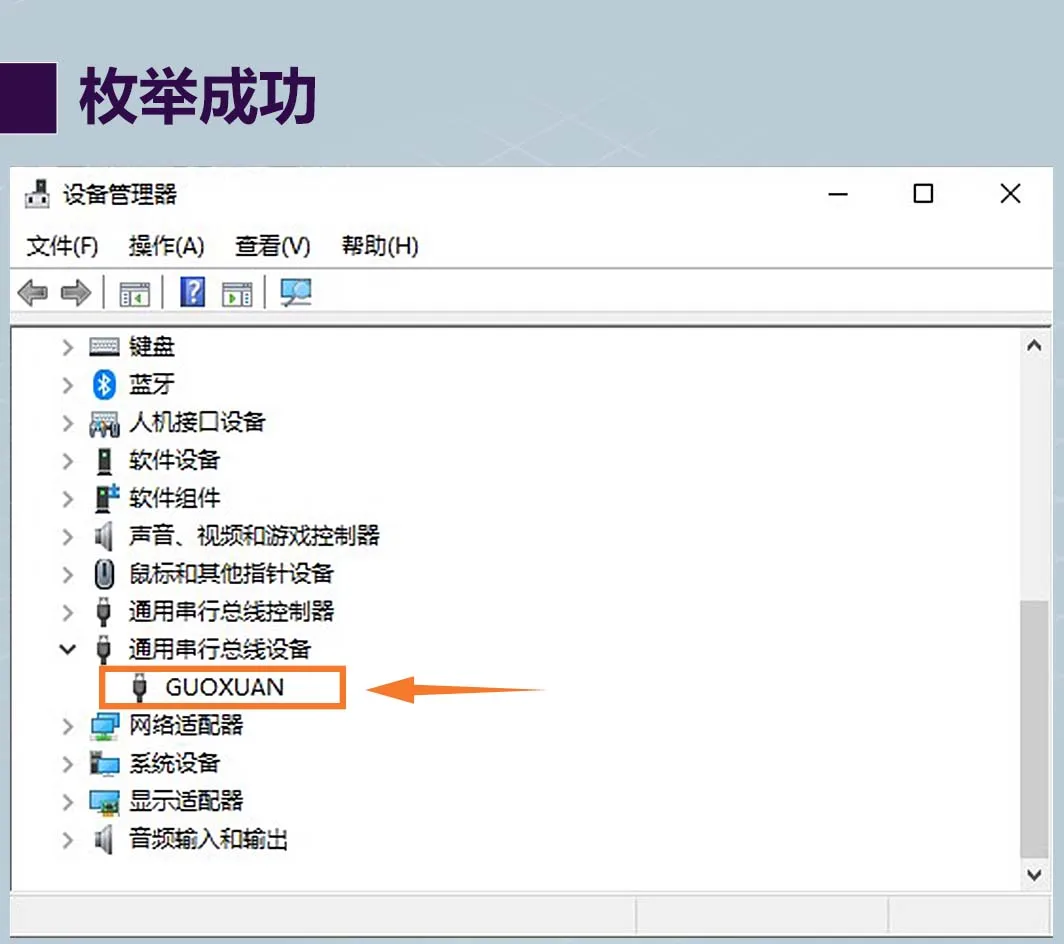Select the icon beside 系统设备
Screen dimensions: 1064x944
(104, 763)
